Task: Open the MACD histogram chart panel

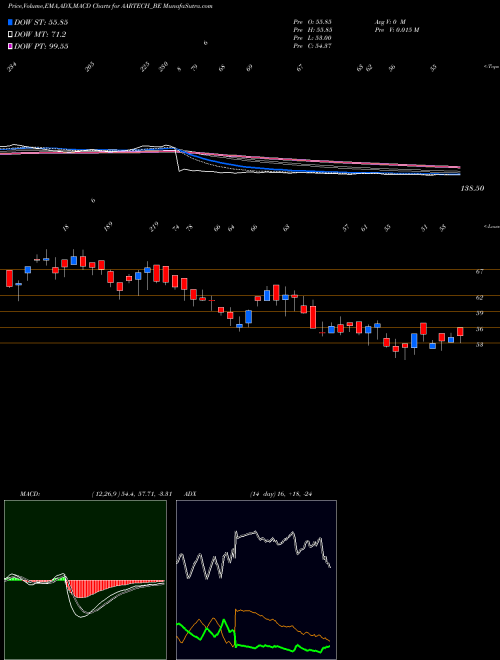Action: 85,580
